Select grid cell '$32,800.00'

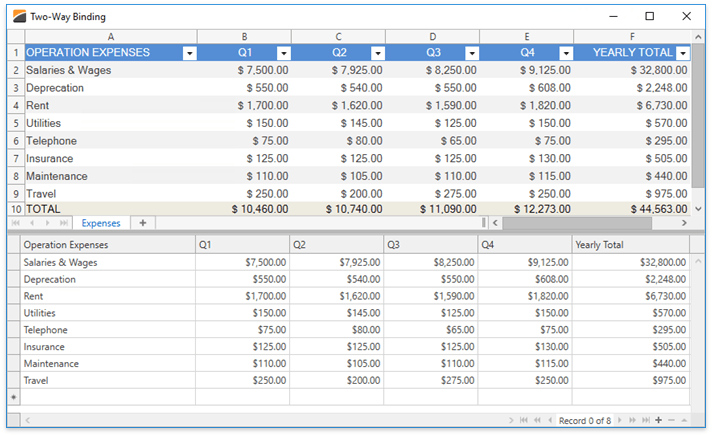coord(631,262)
